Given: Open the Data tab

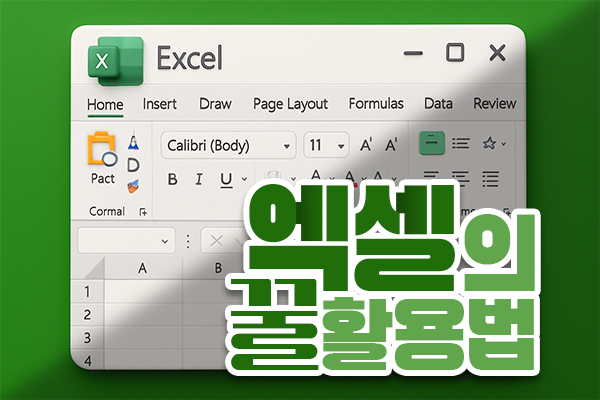Looking at the screenshot, I should [x=439, y=104].
